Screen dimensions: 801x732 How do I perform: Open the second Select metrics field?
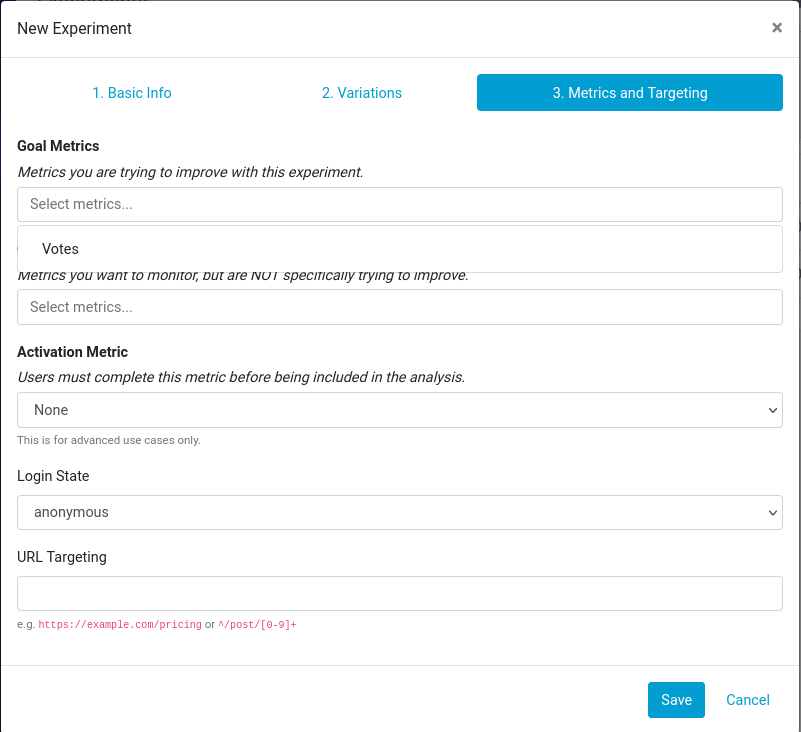[x=399, y=307]
